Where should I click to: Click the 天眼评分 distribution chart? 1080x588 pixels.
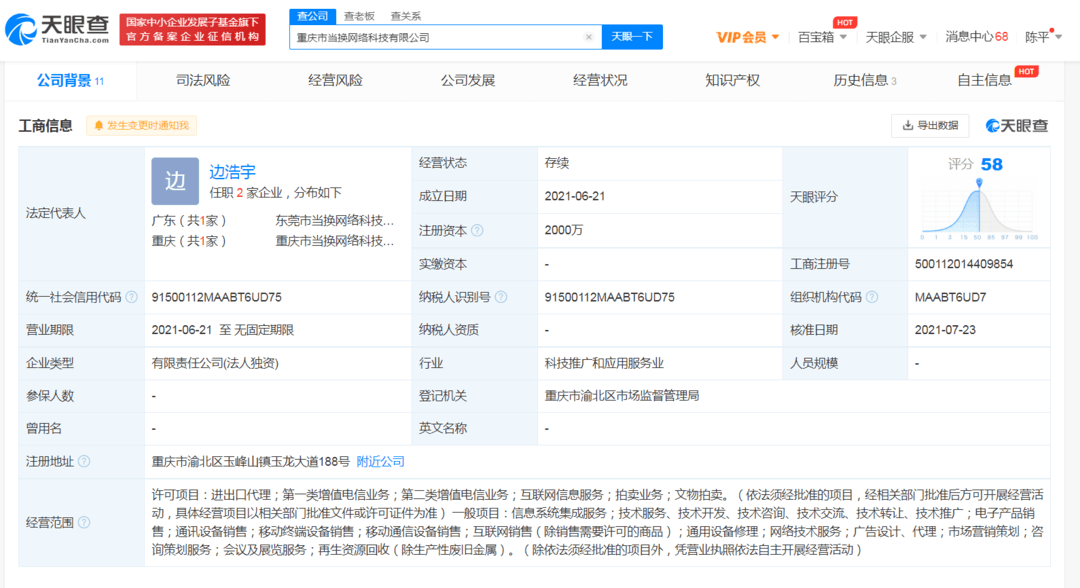coord(979,209)
